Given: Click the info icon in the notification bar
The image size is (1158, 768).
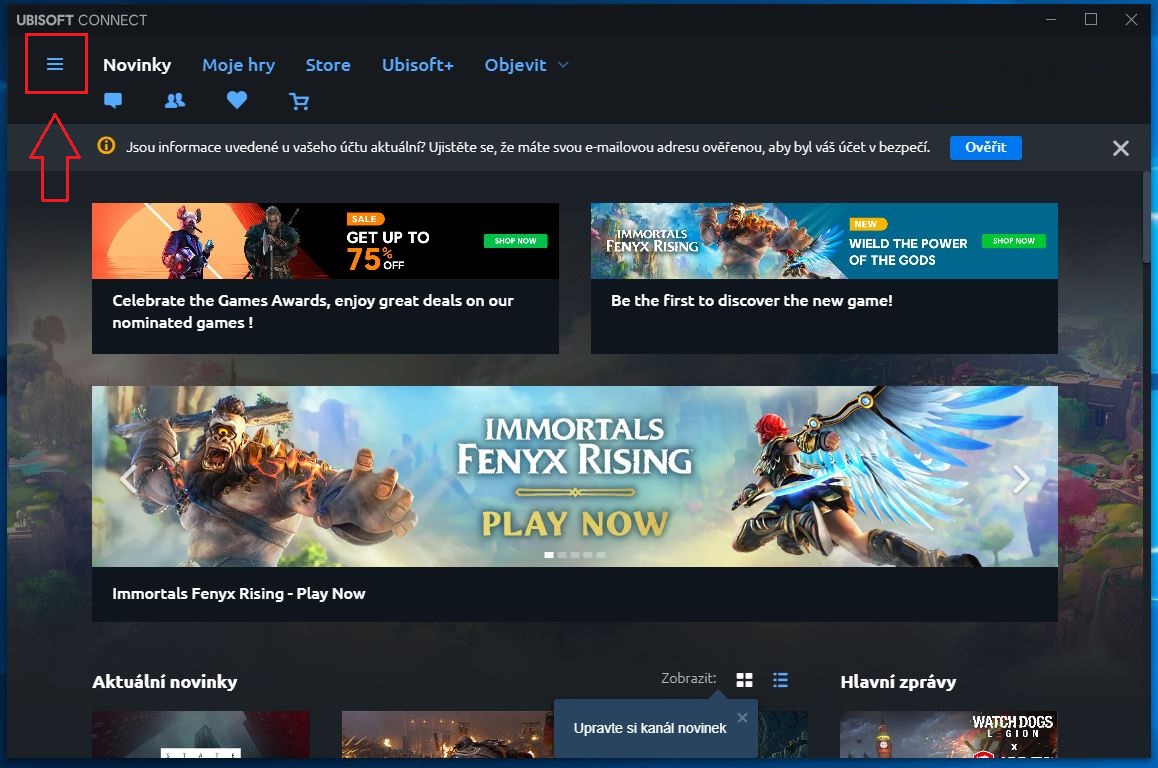Looking at the screenshot, I should point(106,145).
